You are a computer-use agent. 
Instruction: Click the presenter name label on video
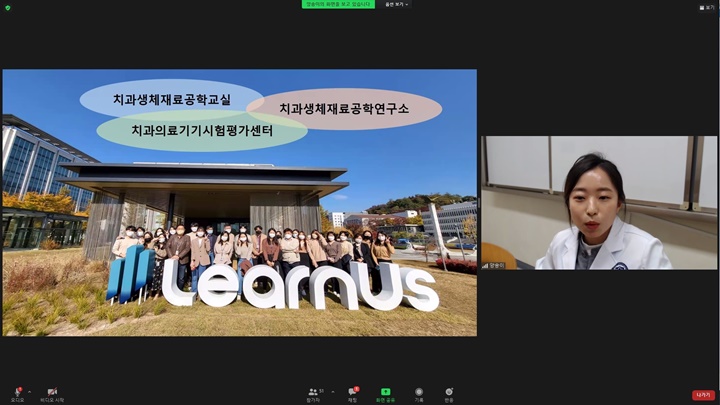[x=494, y=265]
